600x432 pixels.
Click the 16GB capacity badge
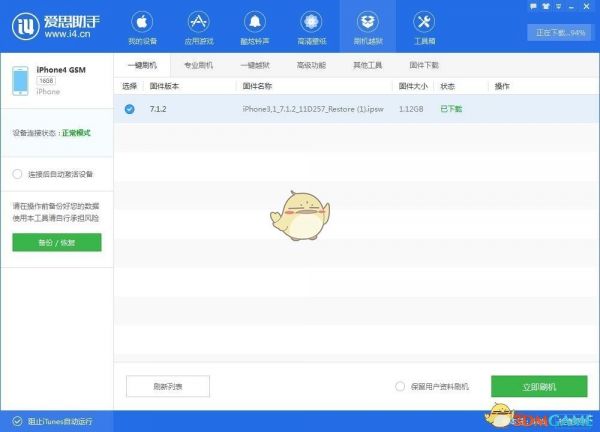point(46,81)
